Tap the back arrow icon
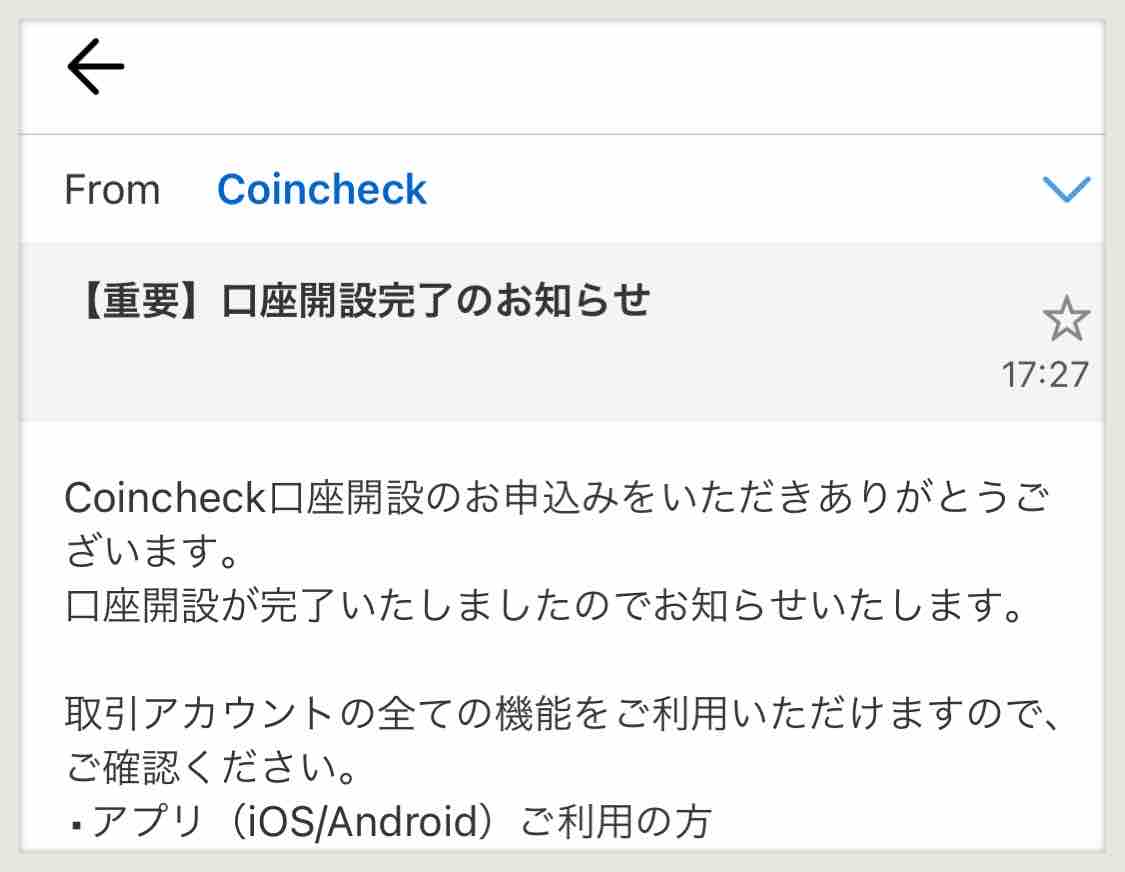The height and width of the screenshot is (872, 1125). tap(95, 68)
